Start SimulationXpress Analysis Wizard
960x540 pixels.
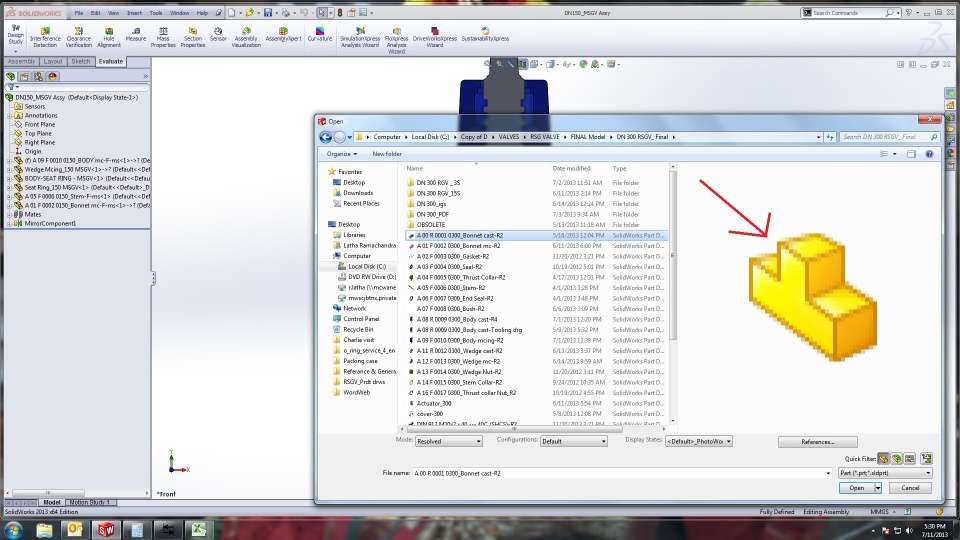360,37
